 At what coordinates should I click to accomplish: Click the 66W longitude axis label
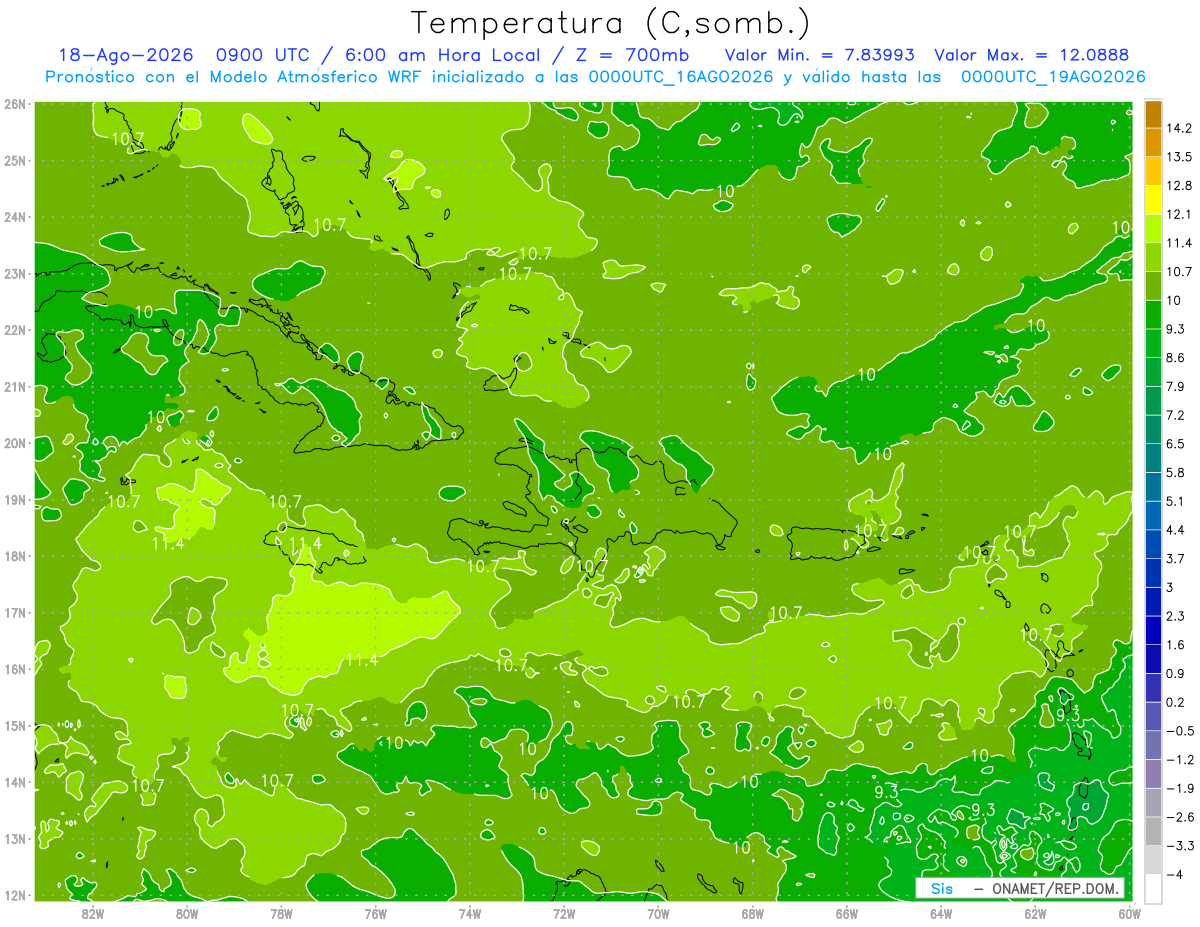(x=846, y=913)
